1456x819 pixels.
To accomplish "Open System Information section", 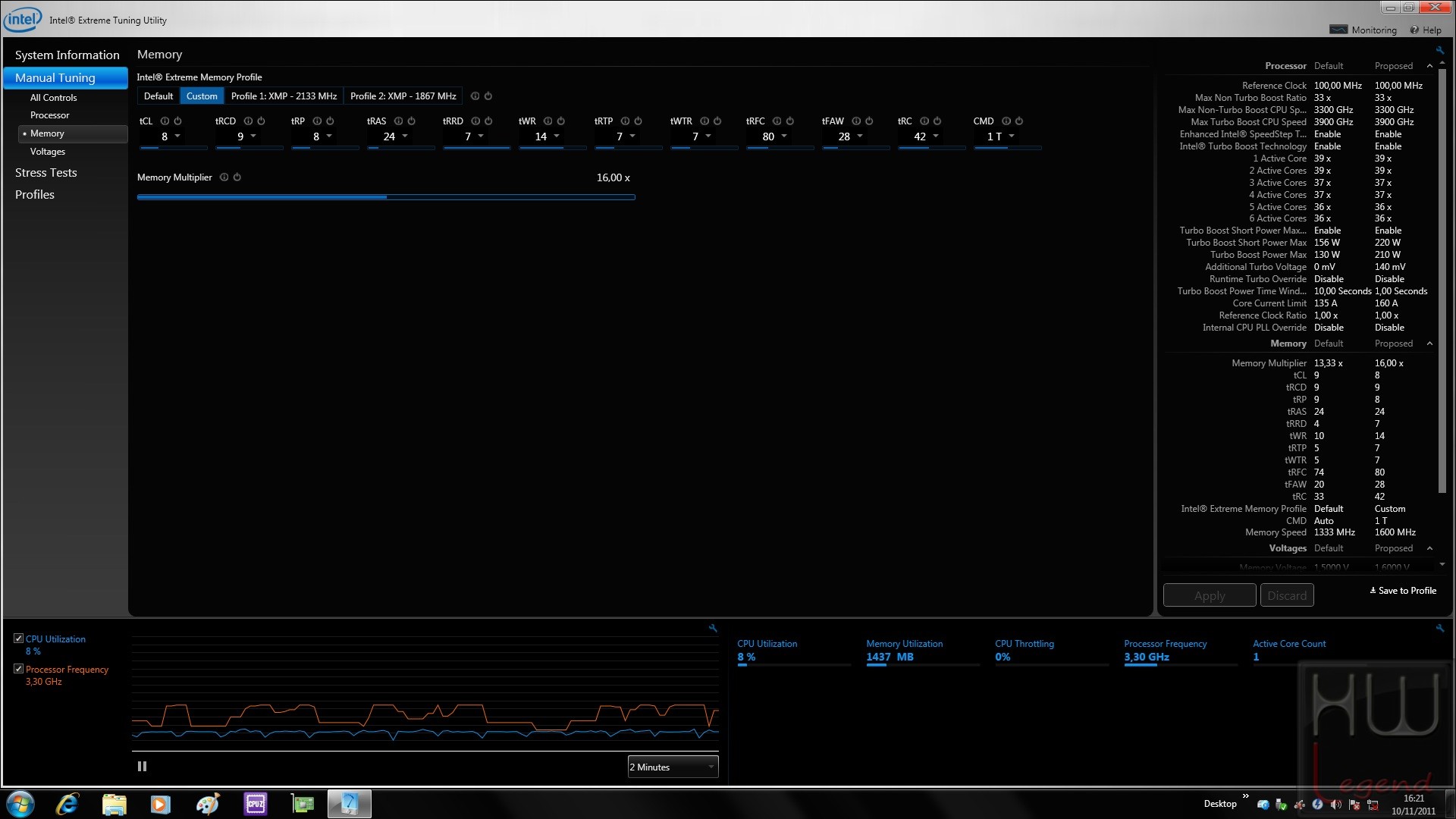I will 67,55.
